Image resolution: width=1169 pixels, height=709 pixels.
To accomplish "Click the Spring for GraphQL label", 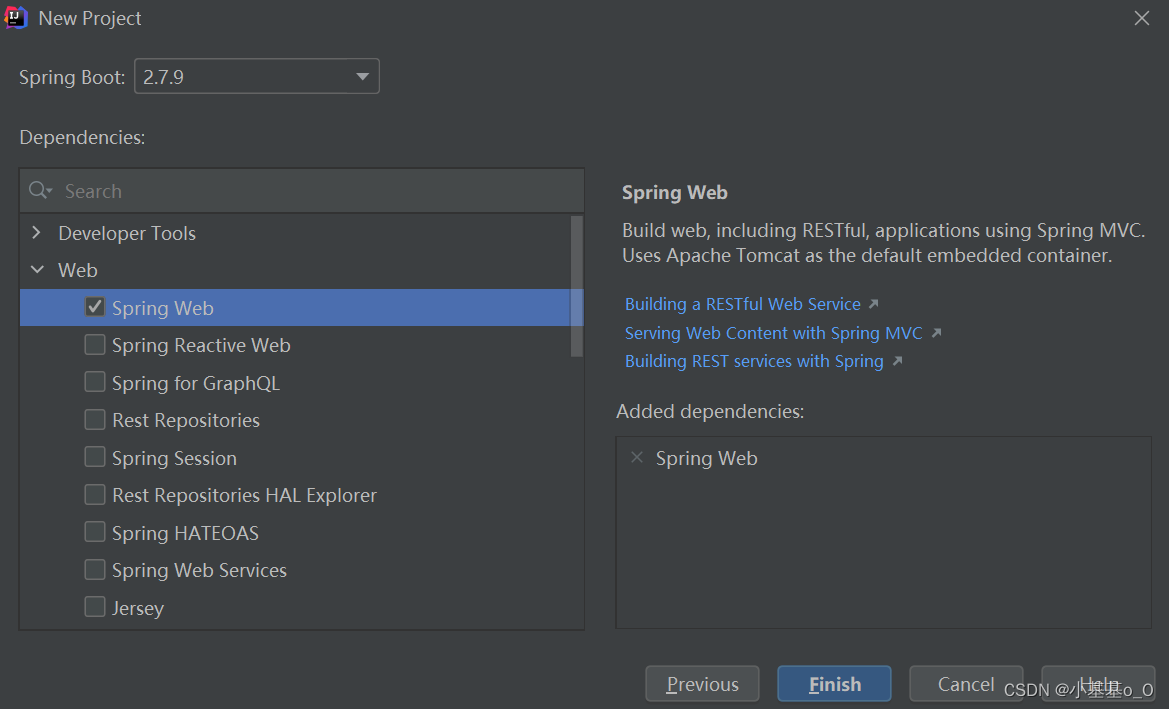I will point(196,383).
